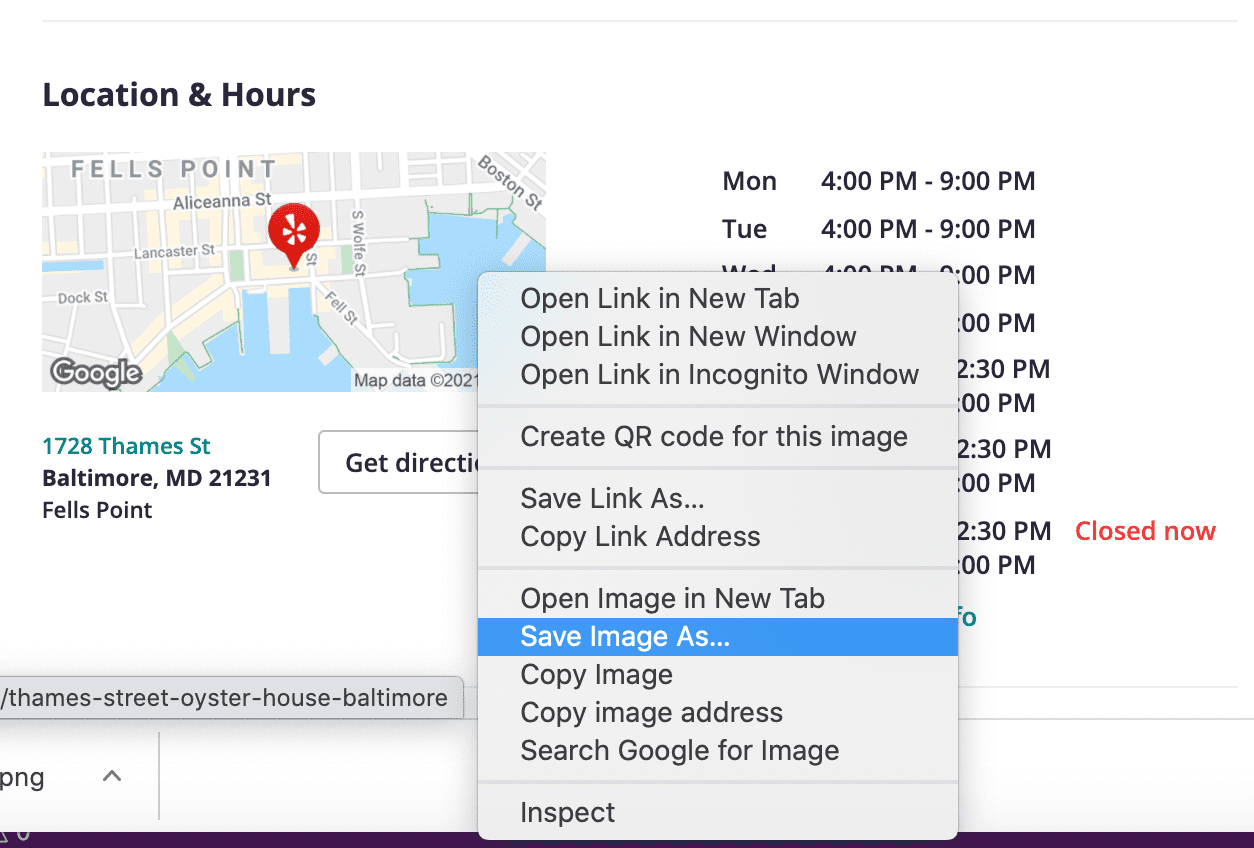1254x848 pixels.
Task: Expand the downloaded png file chevron
Action: coord(113,776)
